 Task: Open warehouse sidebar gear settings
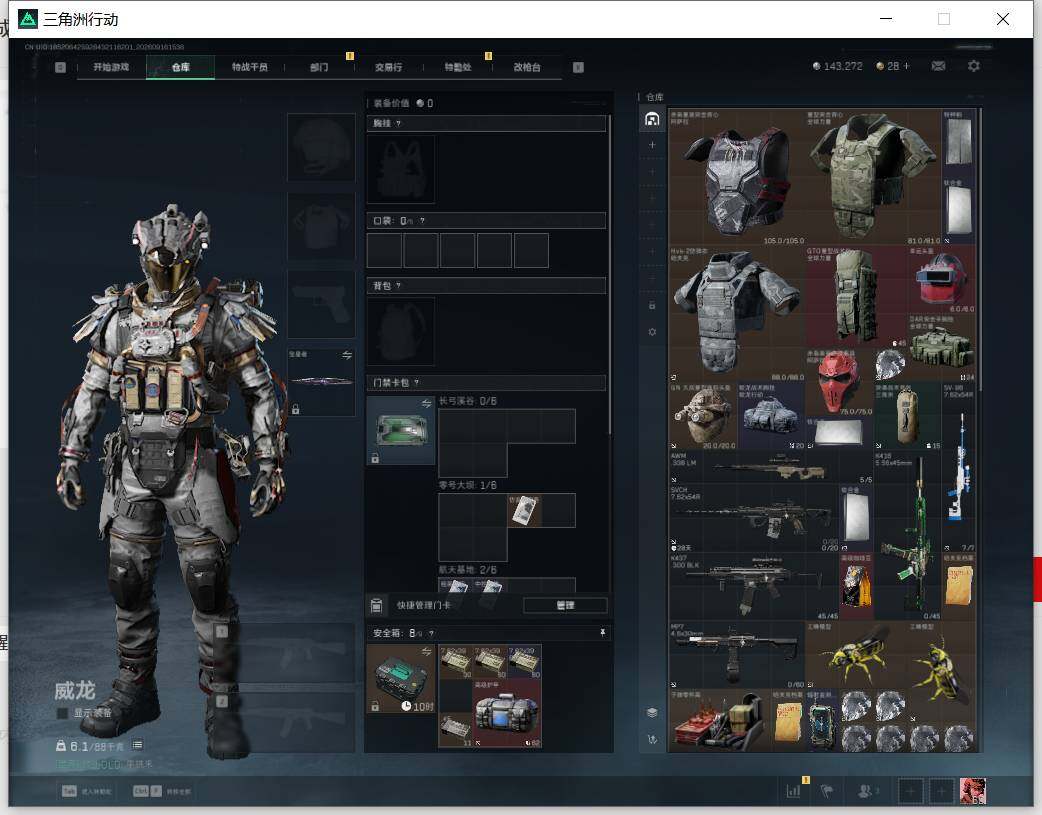[x=652, y=332]
